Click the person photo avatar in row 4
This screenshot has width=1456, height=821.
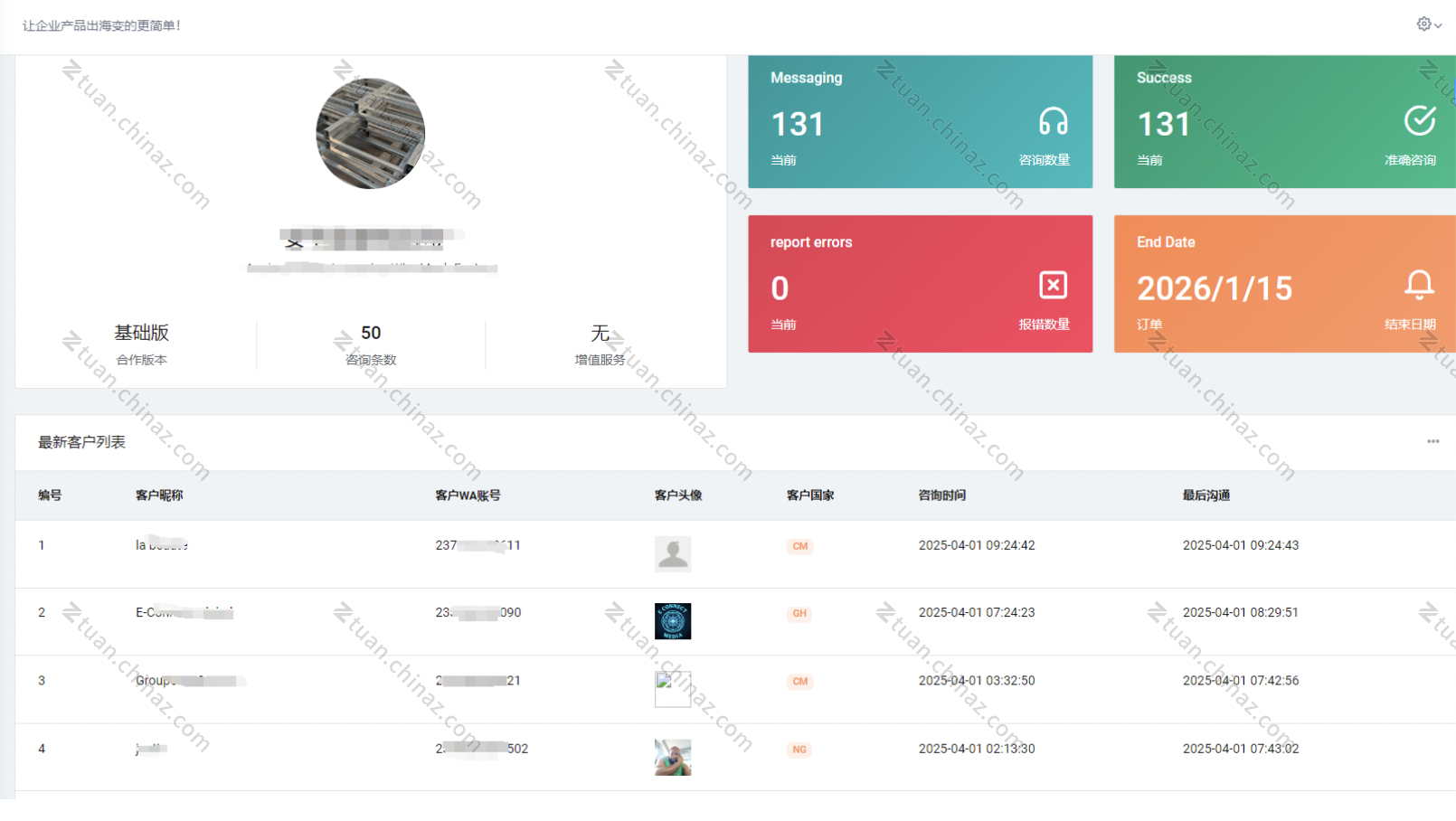tap(673, 758)
